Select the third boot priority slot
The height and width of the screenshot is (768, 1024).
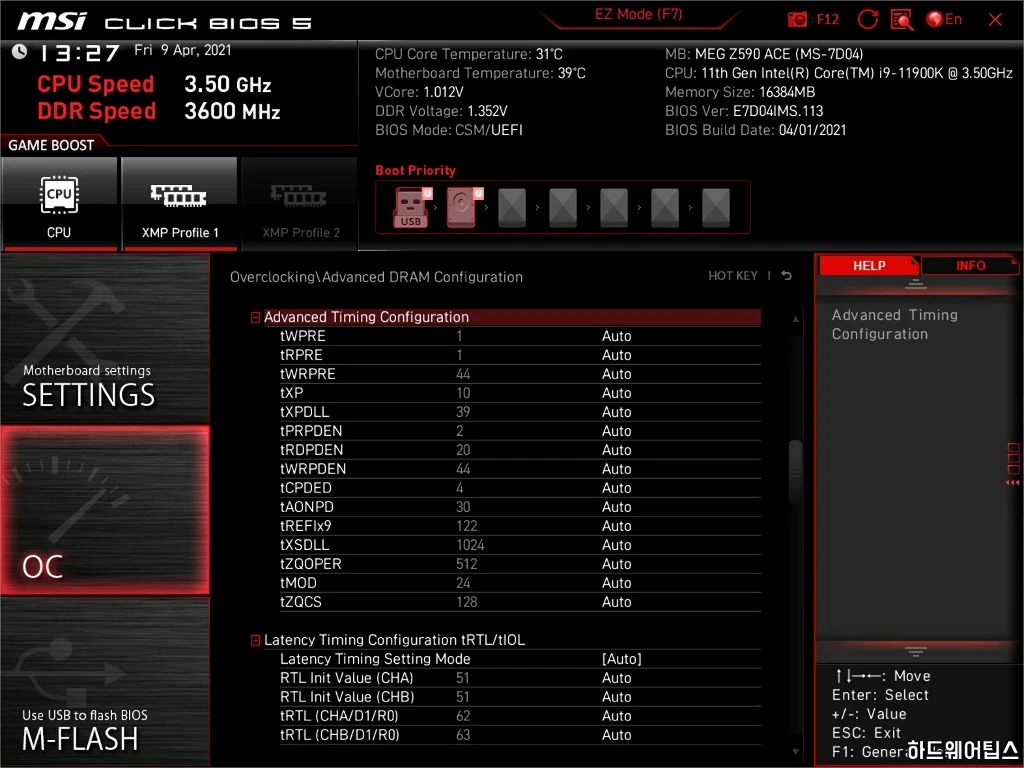point(512,207)
